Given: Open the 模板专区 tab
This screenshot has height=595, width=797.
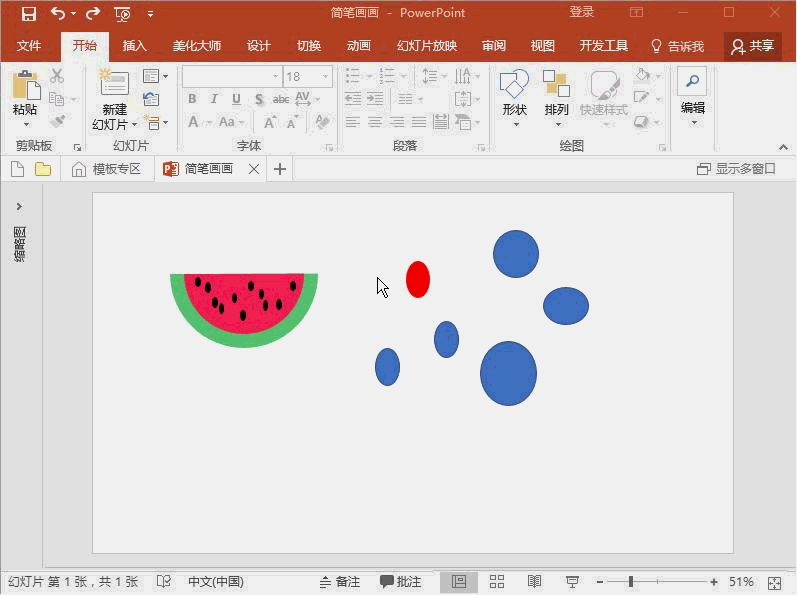Looking at the screenshot, I should pyautogui.click(x=107, y=169).
